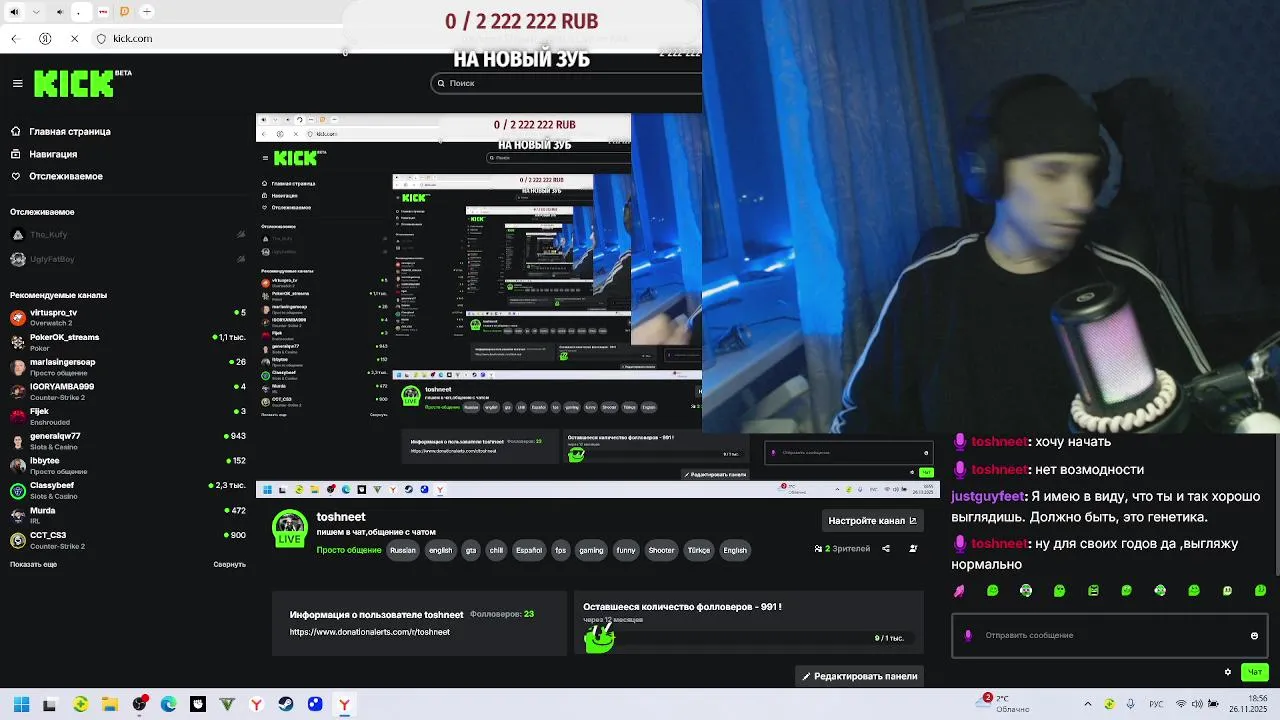
Task: Click toshneet LIVE avatar
Action: tap(290, 528)
